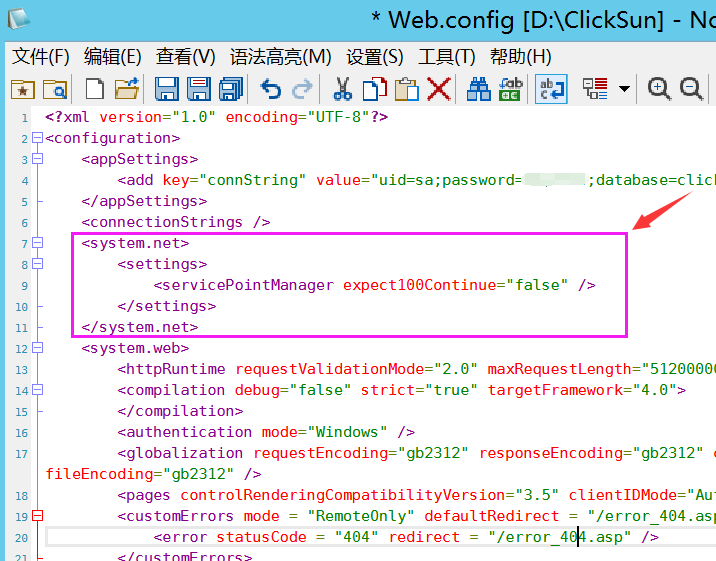Open the 帮助(H) menu
The width and height of the screenshot is (716, 561).
[x=521, y=57]
